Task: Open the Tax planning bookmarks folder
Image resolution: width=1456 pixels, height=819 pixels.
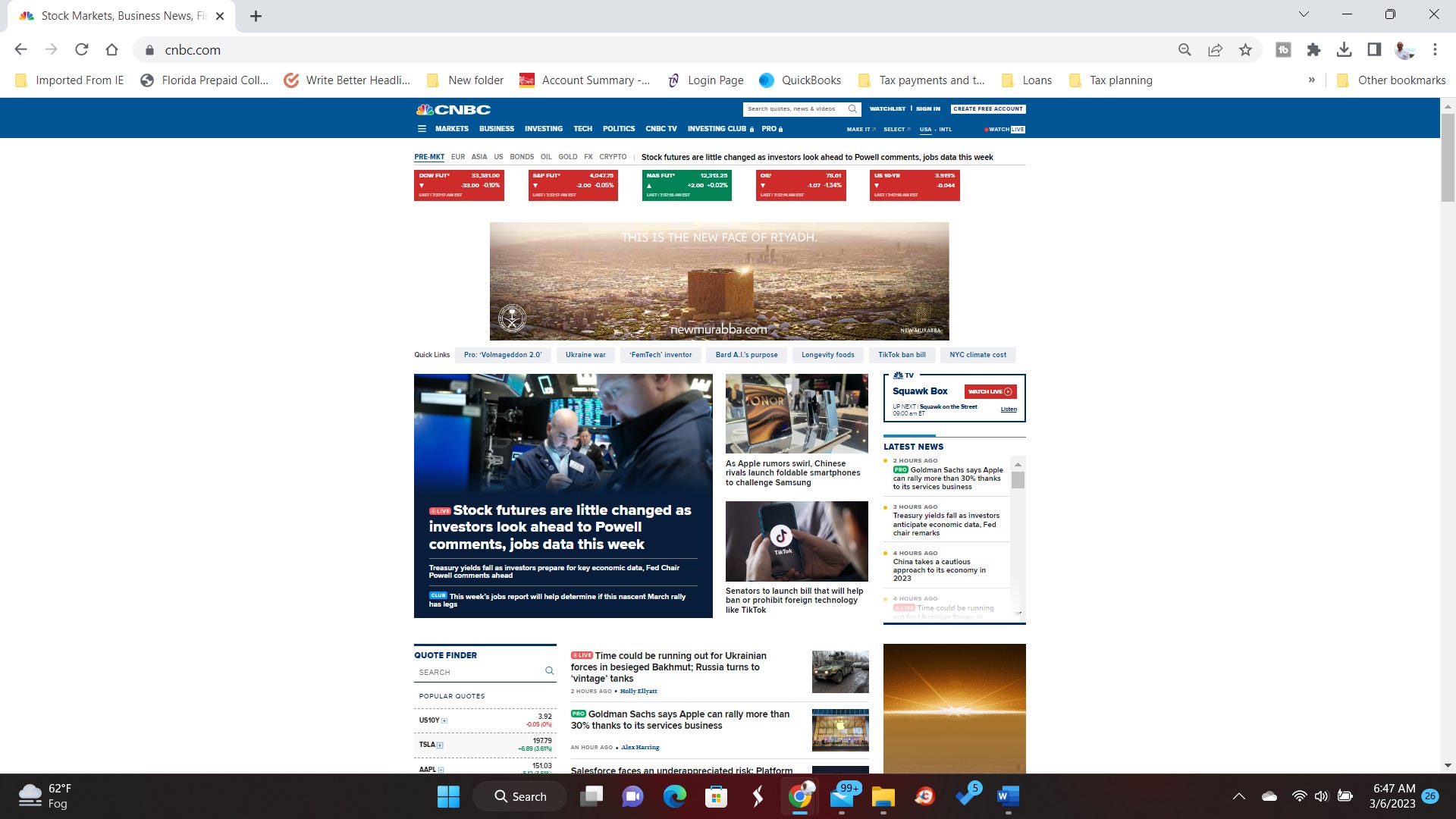Action: (1110, 80)
